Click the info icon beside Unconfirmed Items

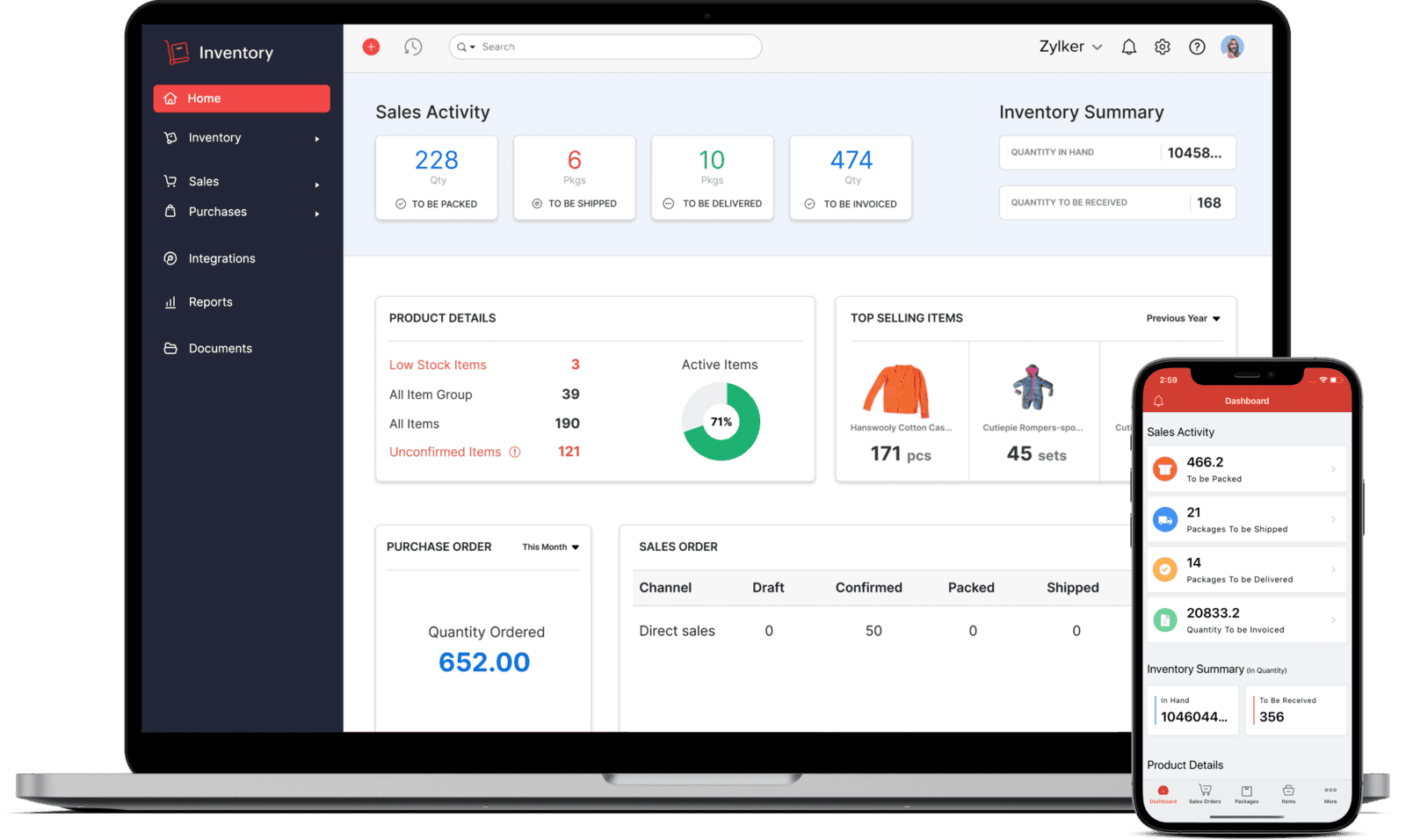point(515,453)
